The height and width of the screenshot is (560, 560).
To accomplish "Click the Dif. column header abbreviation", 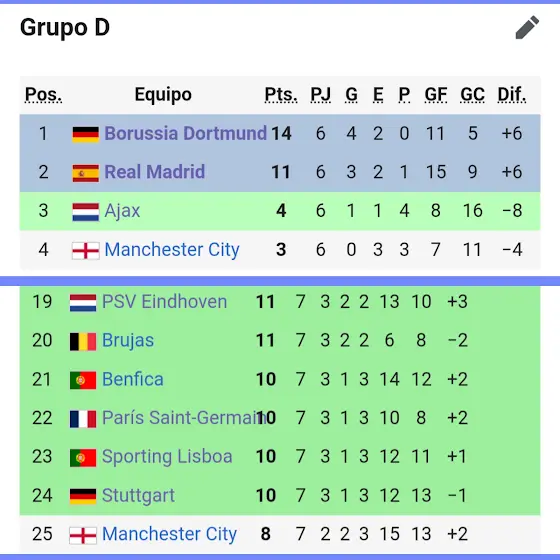I will [512, 95].
